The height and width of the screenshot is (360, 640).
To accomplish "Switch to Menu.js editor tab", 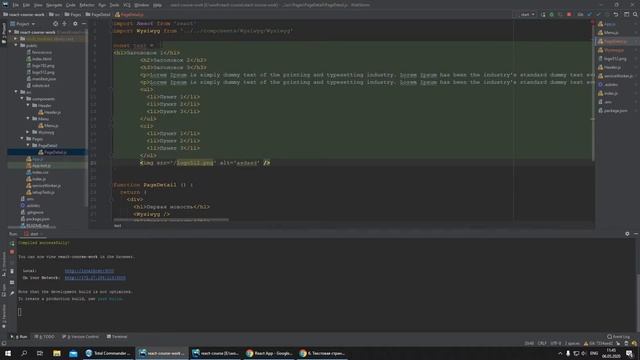I will tap(609, 33).
